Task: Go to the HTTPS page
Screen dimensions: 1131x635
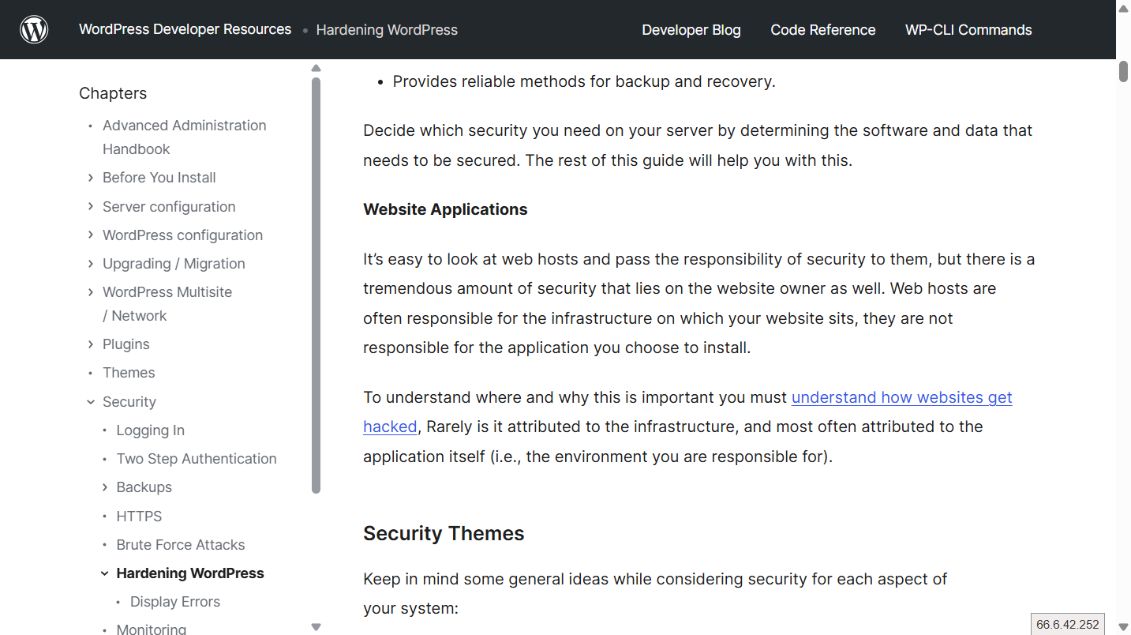Action: coord(138,516)
